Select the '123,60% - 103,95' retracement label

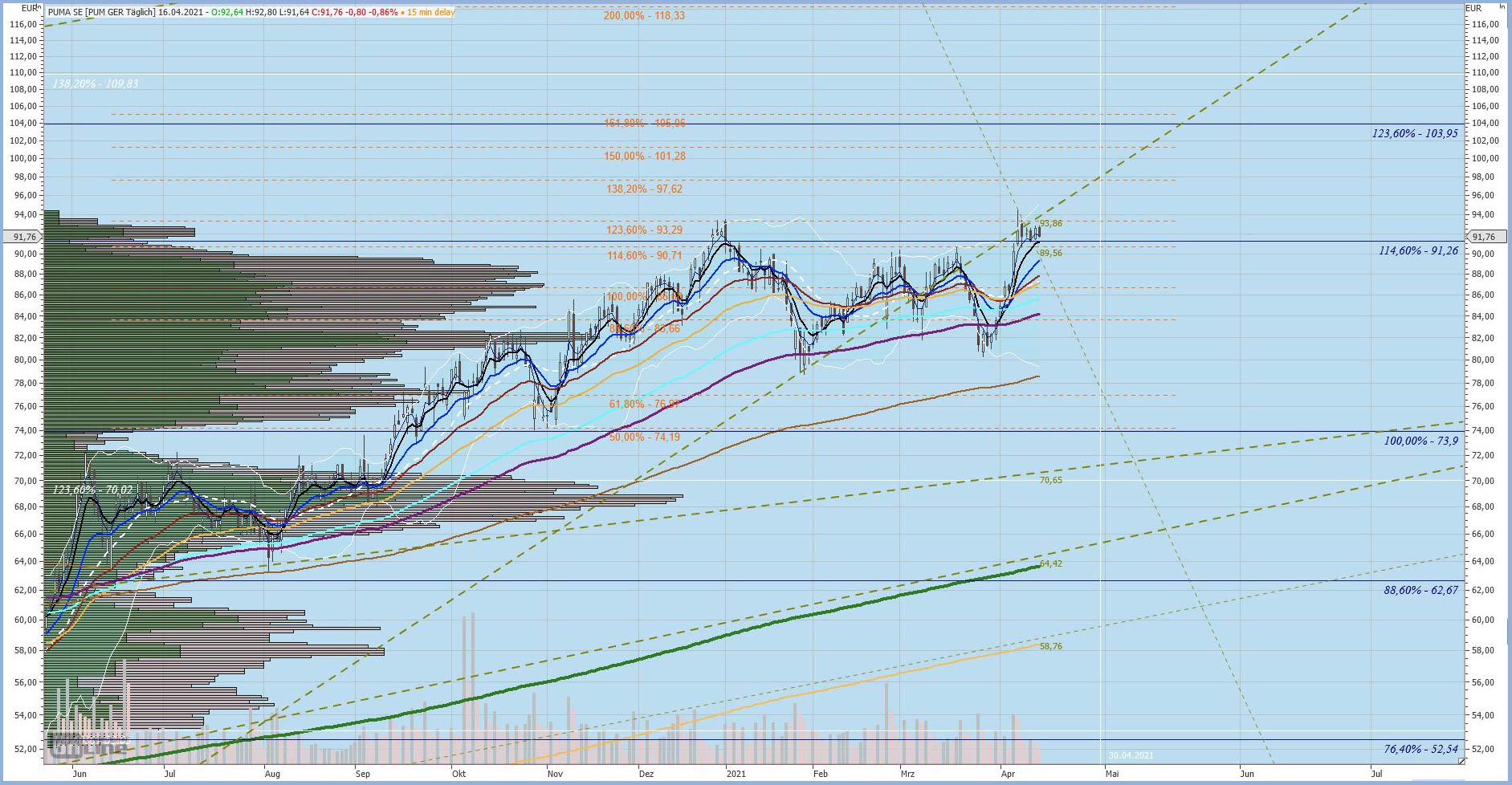point(1415,133)
